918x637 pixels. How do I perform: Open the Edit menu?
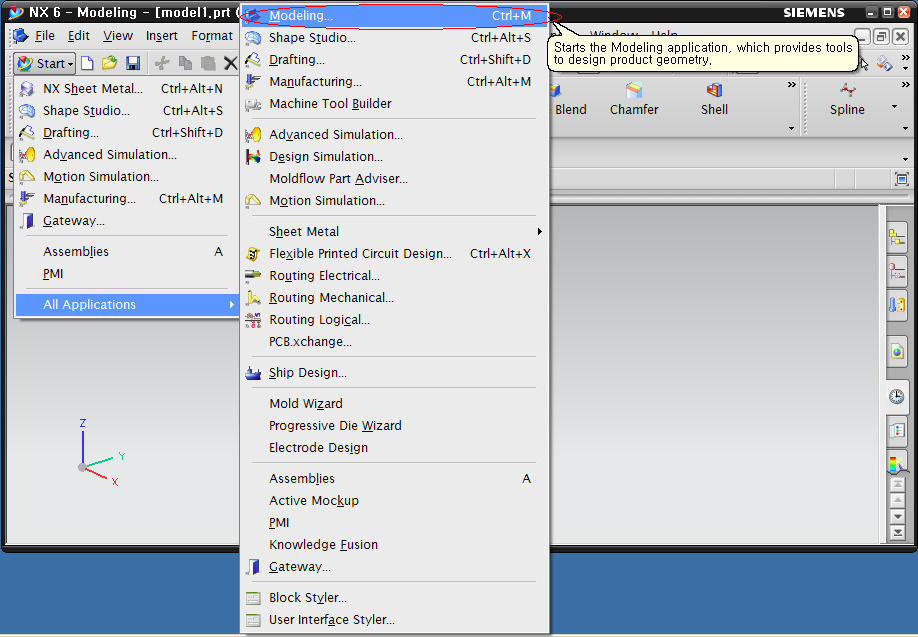coord(78,36)
